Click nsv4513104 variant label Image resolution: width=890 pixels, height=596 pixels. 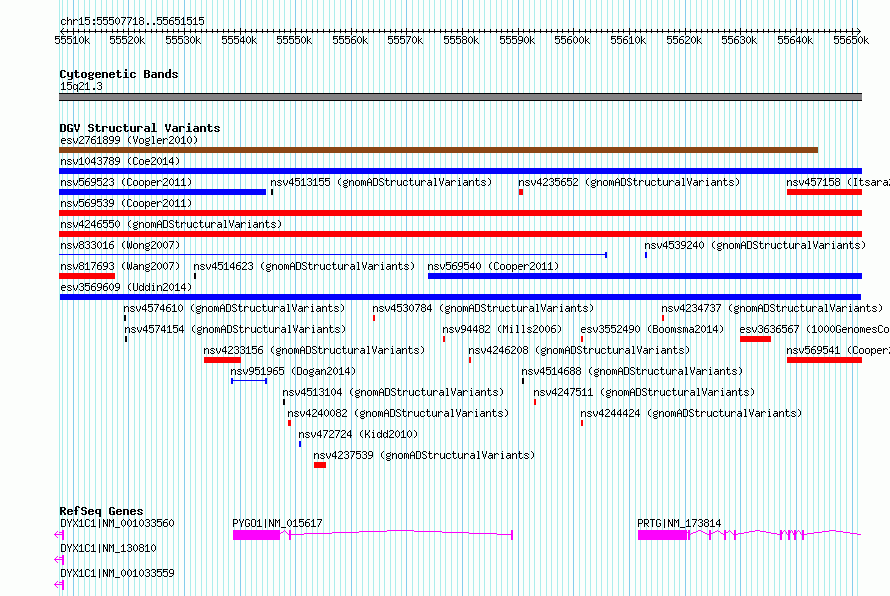click(x=393, y=392)
